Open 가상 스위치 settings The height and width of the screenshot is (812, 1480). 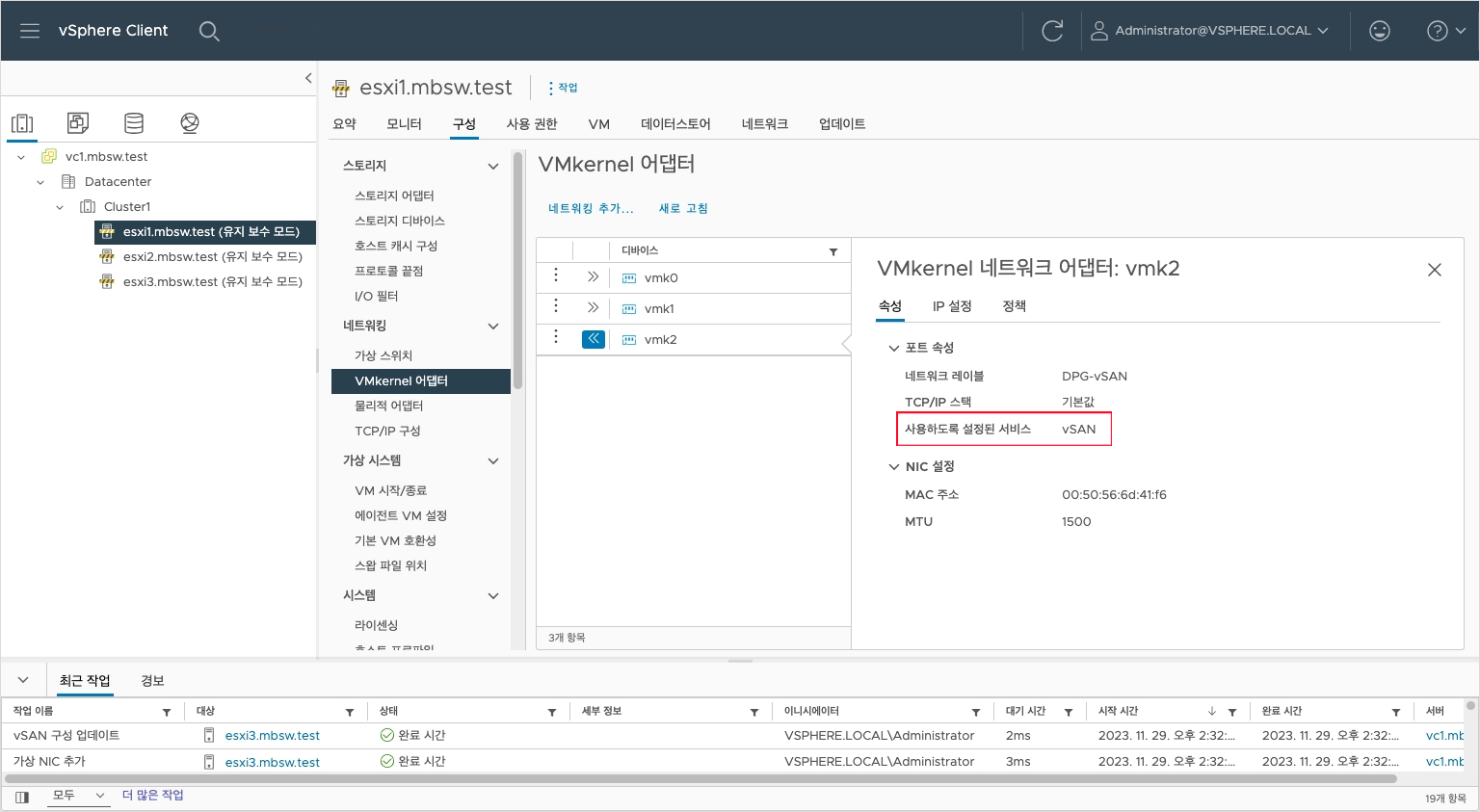point(383,355)
